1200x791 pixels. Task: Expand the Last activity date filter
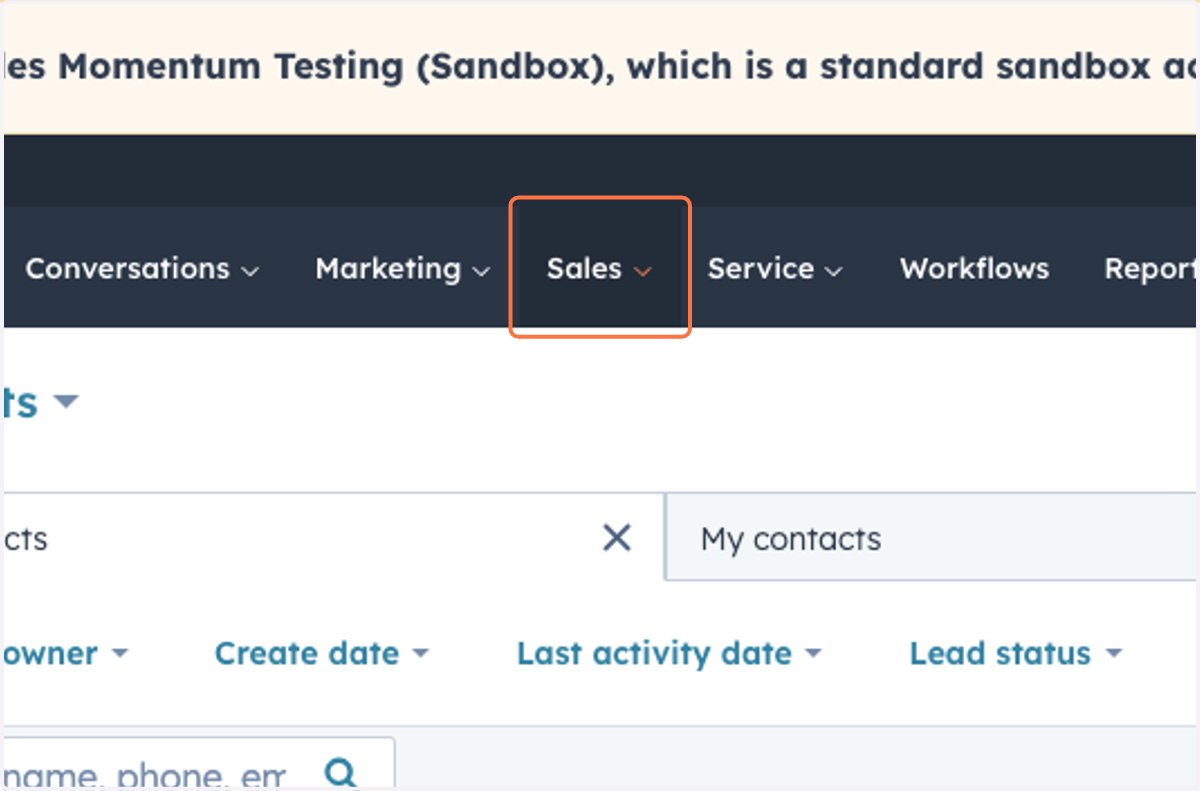click(669, 653)
